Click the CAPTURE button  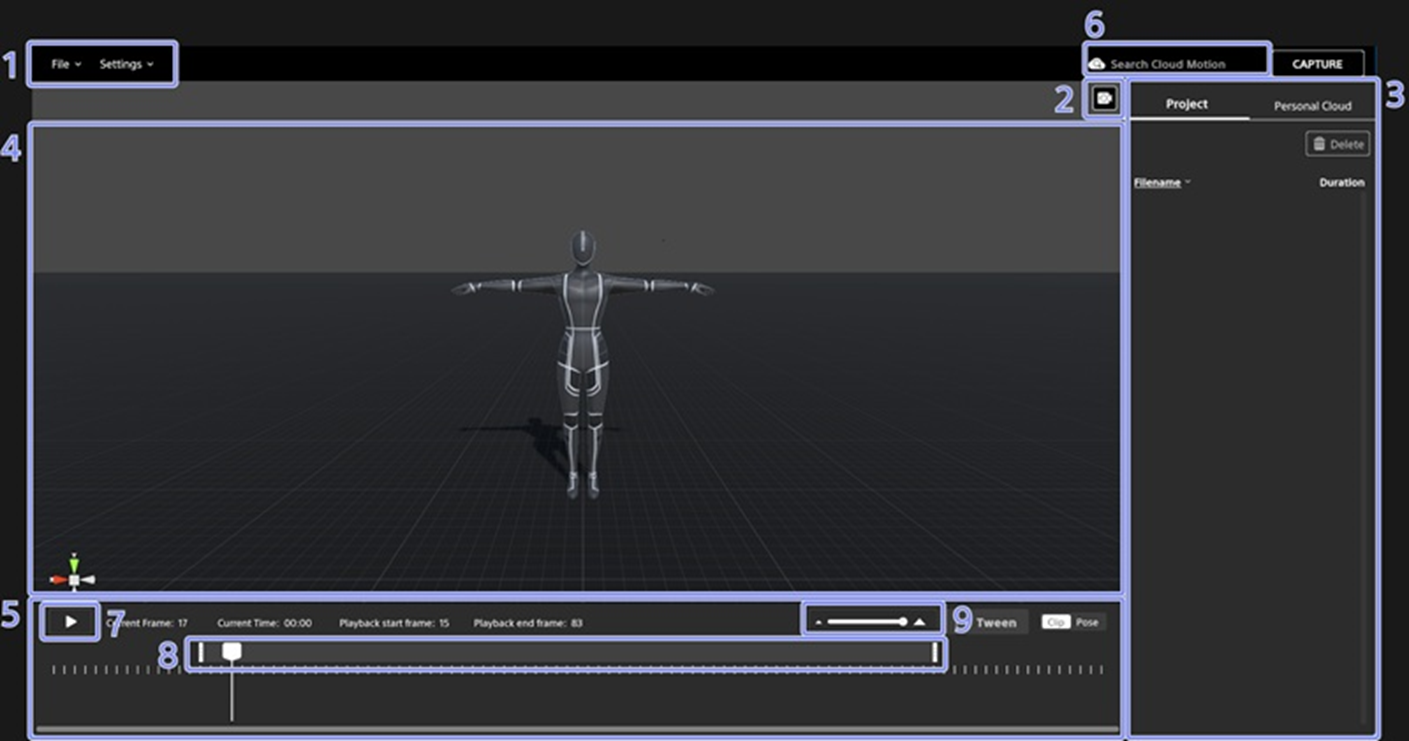click(1317, 63)
